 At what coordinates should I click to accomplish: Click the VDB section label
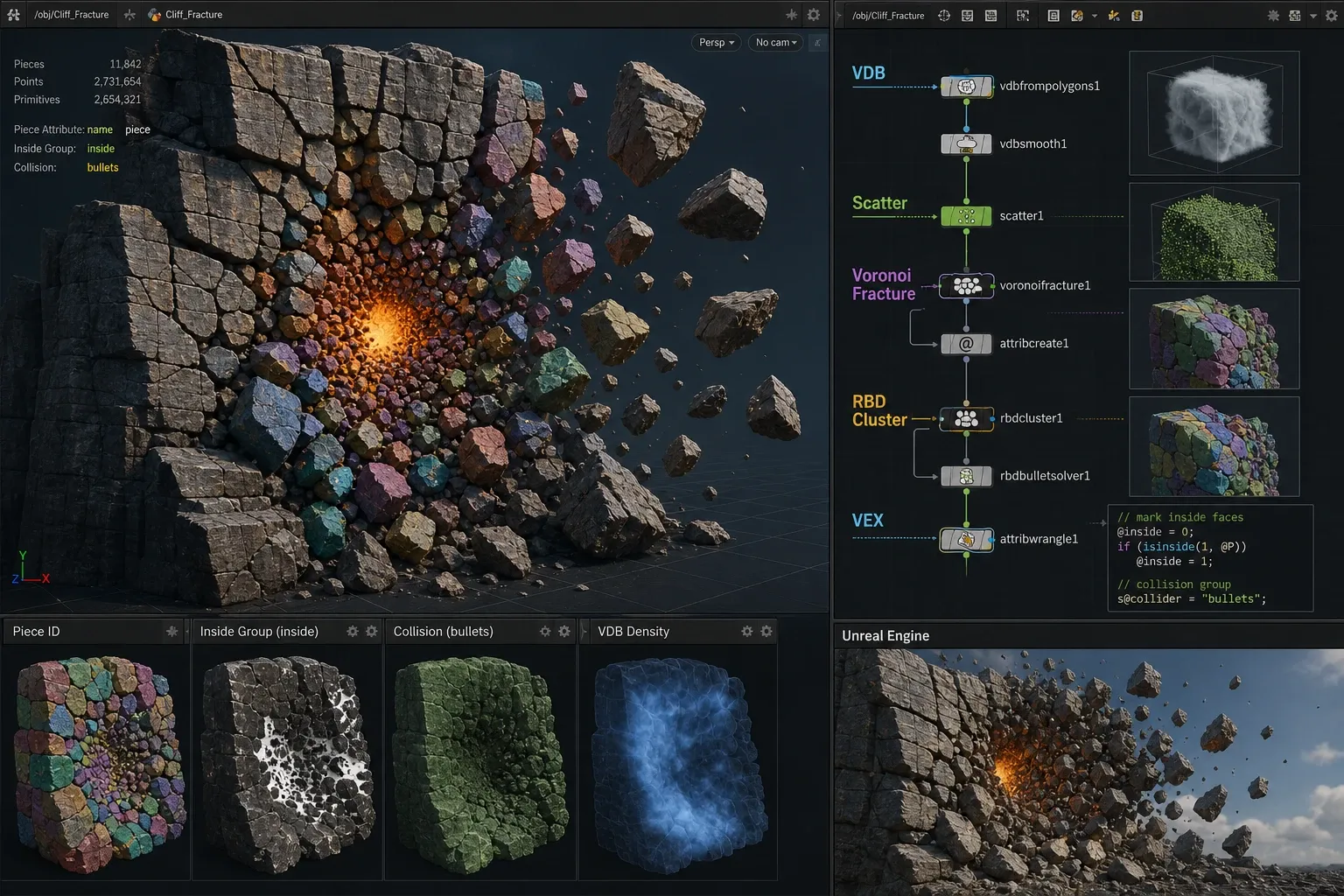869,73
